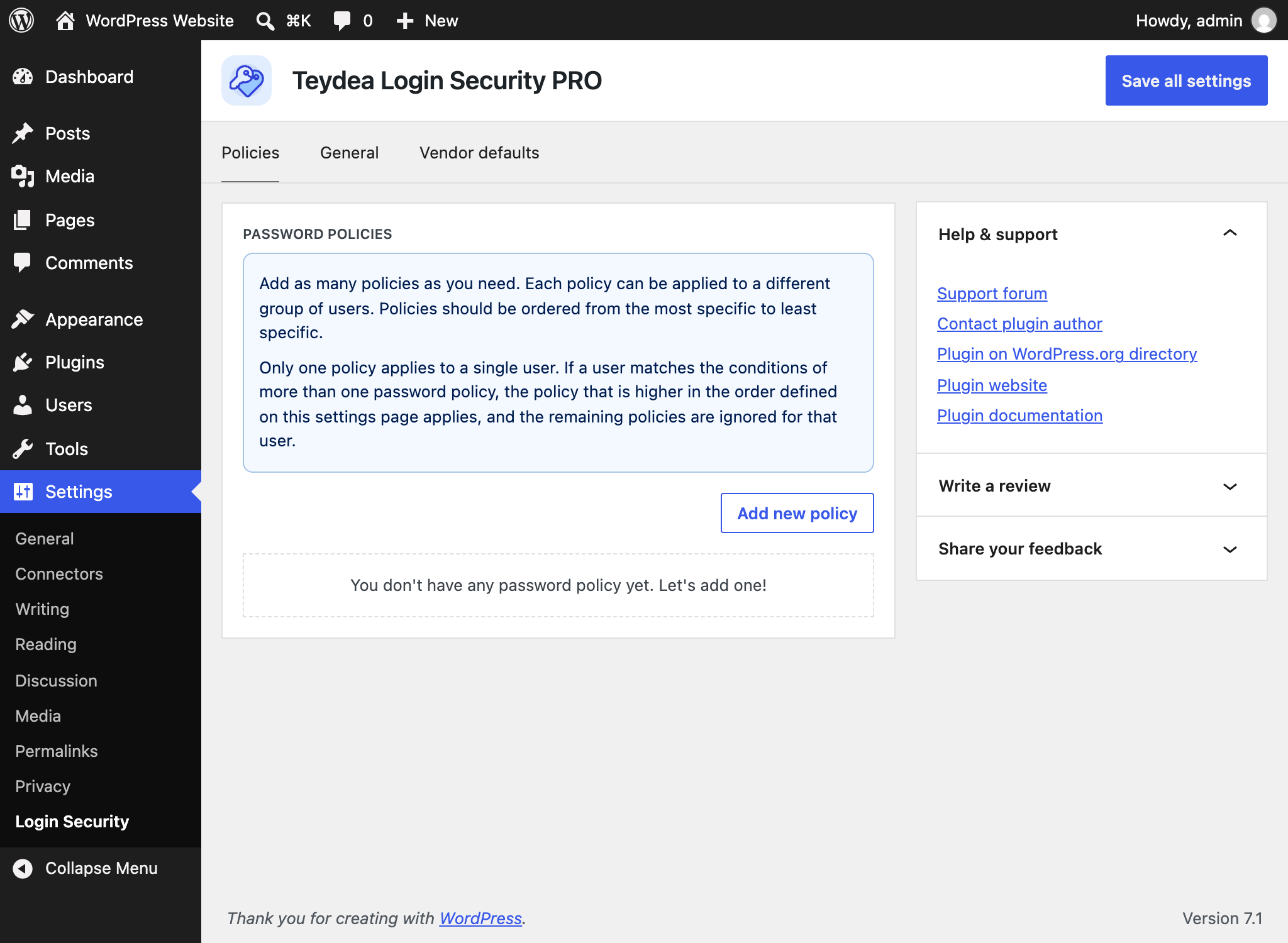Viewport: 1288px width, 943px height.
Task: Click the WordPress Website site name
Action: (x=160, y=21)
